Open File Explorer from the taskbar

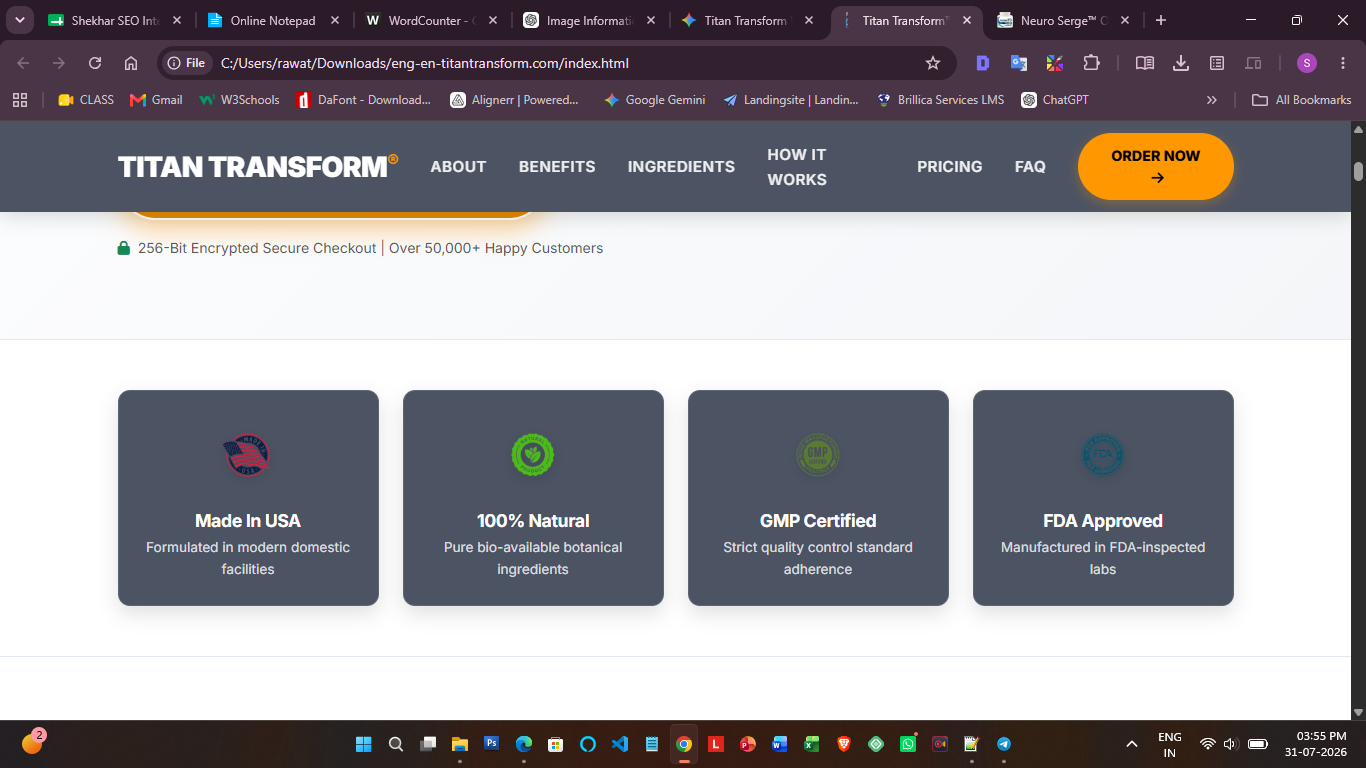(460, 744)
